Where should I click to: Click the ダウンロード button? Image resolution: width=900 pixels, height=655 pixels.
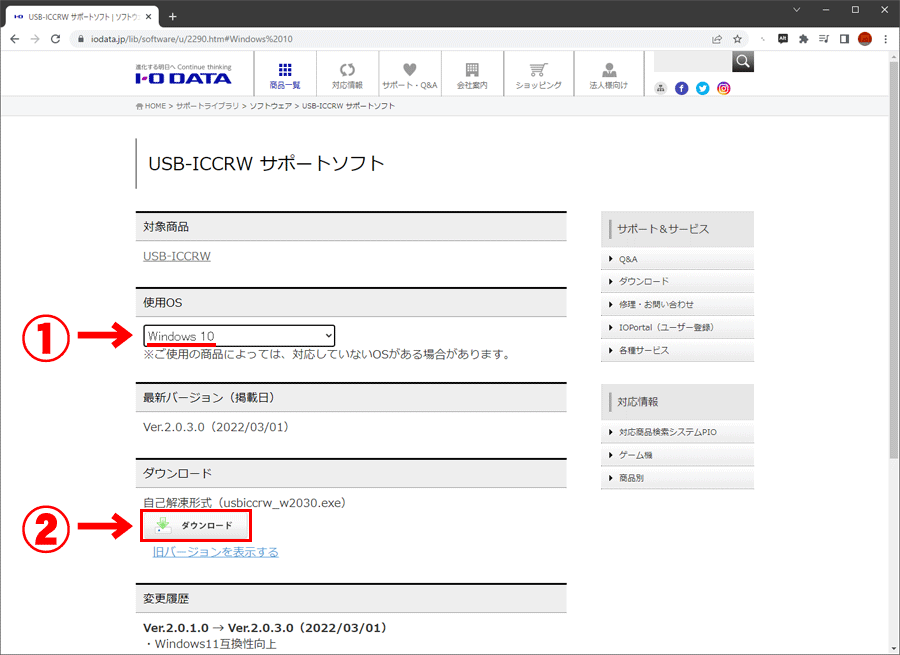click(x=196, y=525)
